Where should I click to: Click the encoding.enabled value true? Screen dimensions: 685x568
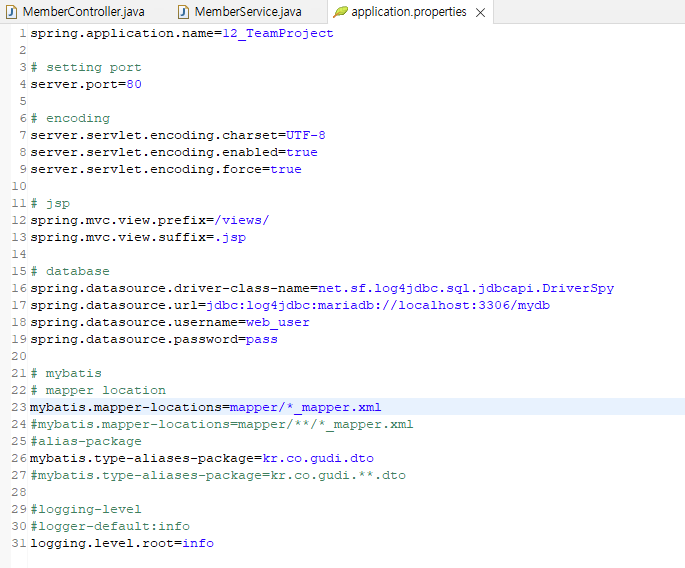pyautogui.click(x=302, y=152)
